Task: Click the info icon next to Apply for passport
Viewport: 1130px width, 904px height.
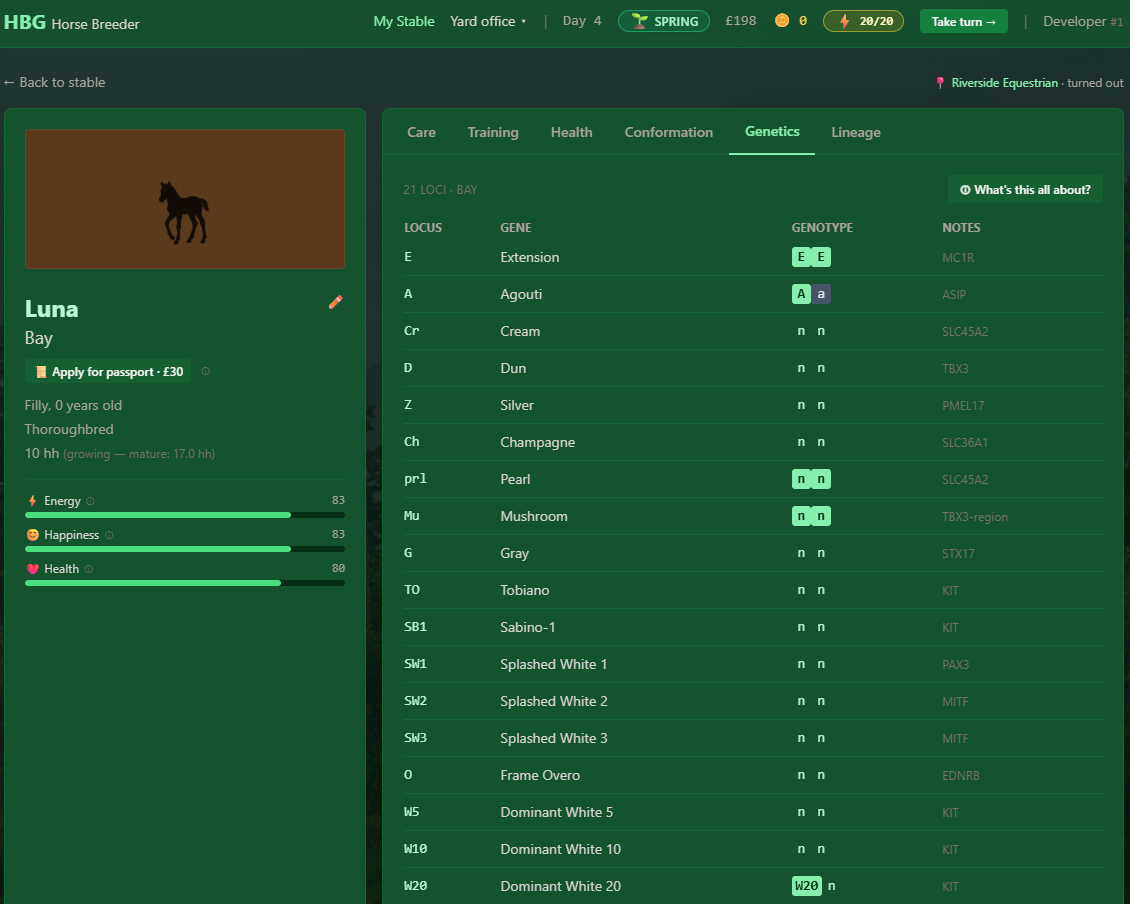Action: pos(205,371)
